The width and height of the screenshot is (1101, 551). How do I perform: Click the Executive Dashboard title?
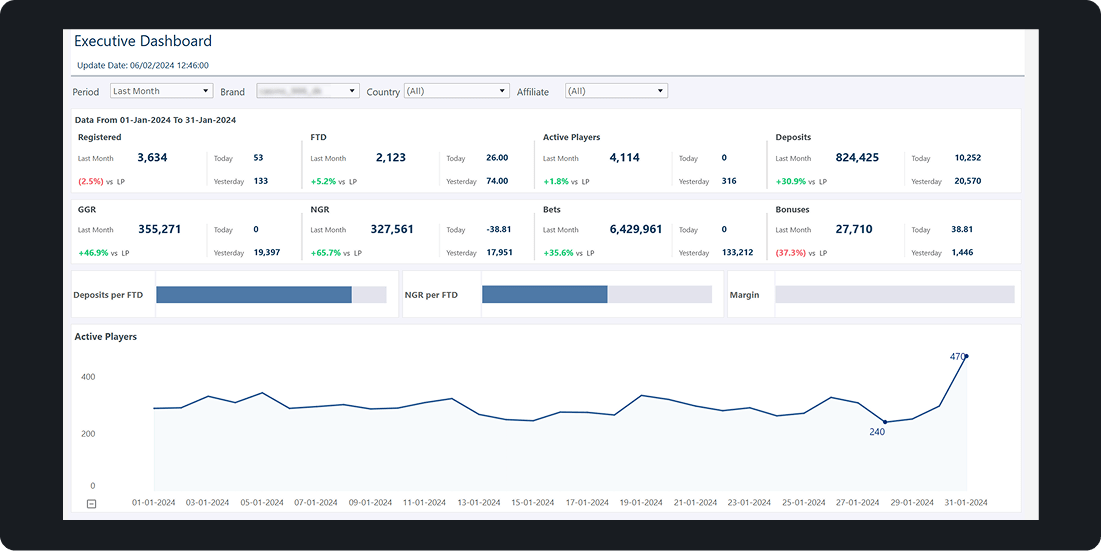[x=143, y=41]
